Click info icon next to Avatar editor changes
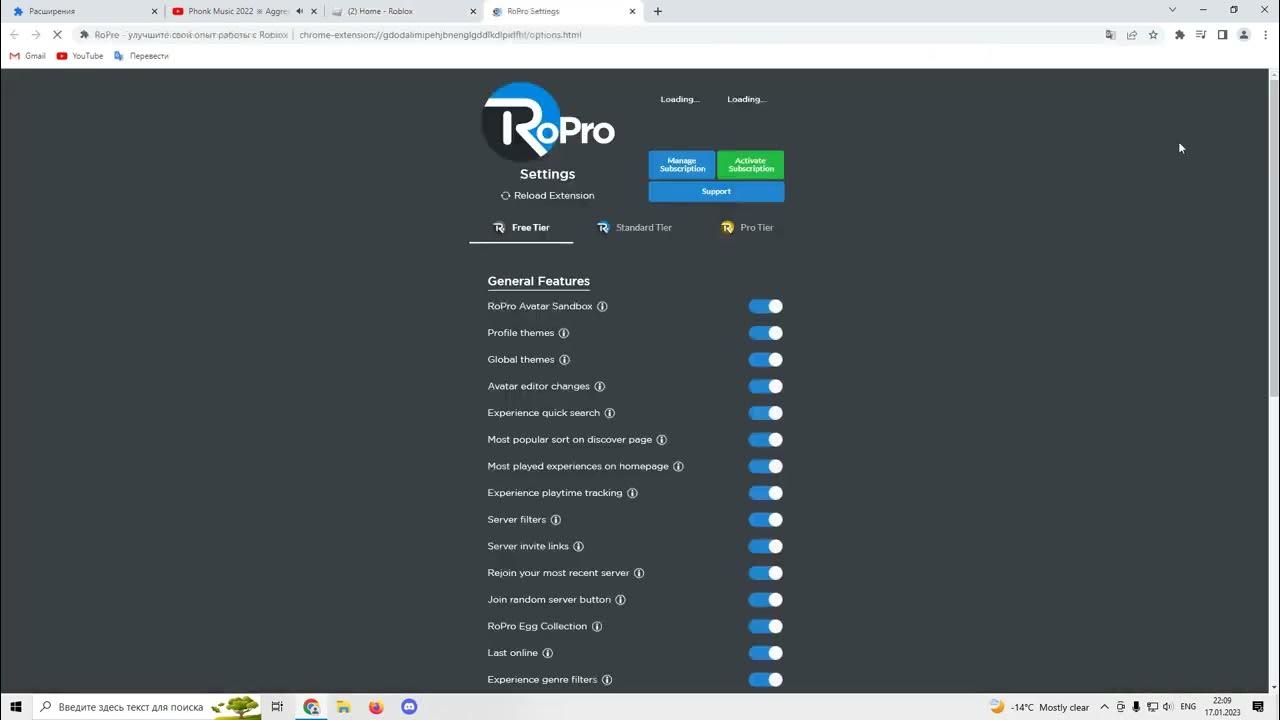This screenshot has width=1280, height=720. coord(600,387)
